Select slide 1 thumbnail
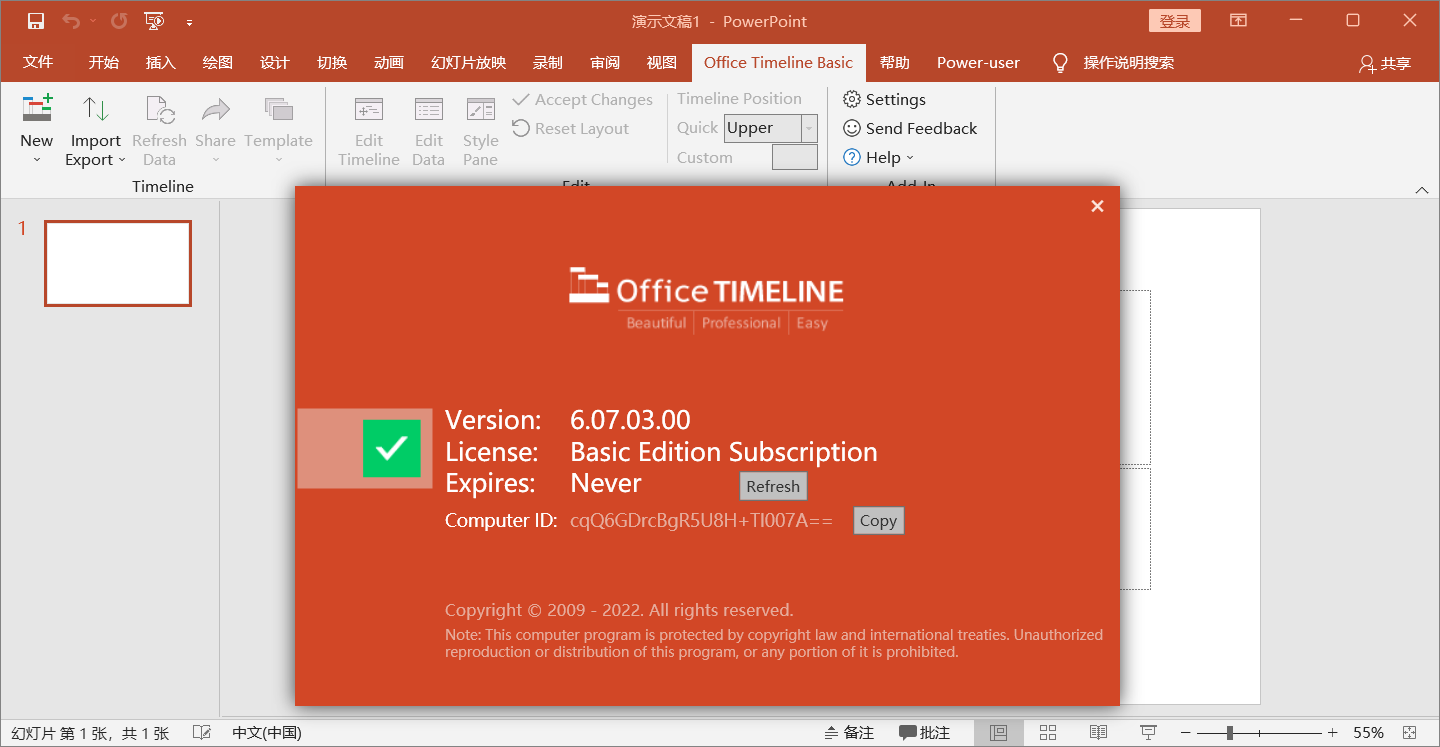 coord(118,263)
